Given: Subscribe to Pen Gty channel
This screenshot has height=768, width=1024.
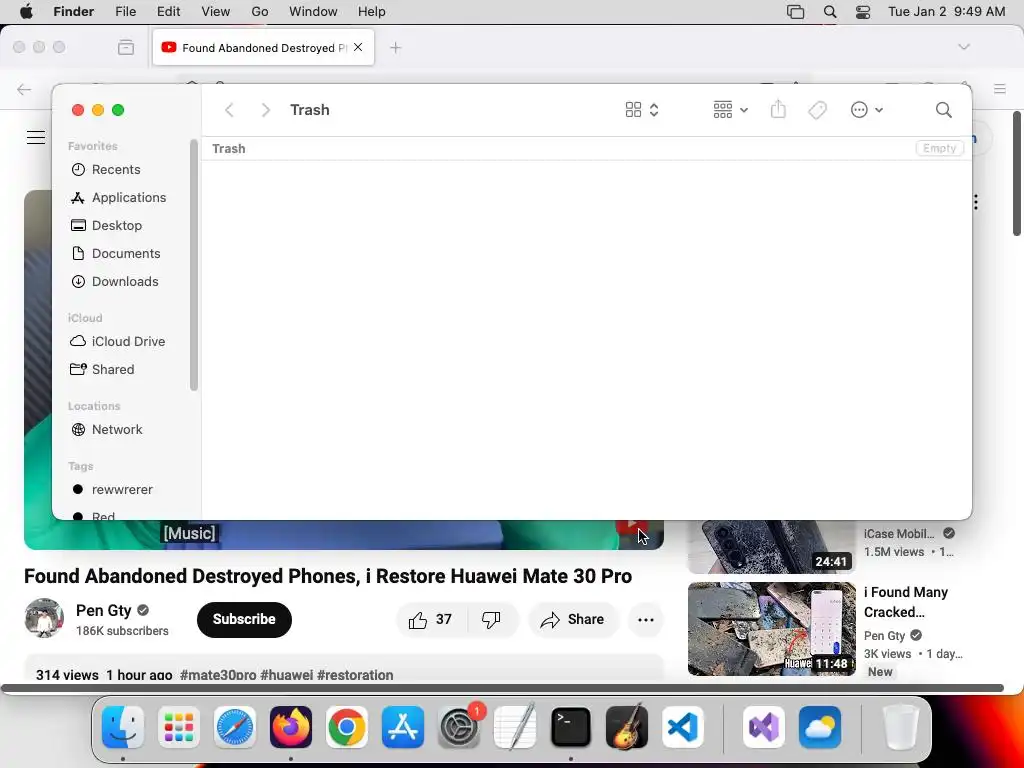Looking at the screenshot, I should click(244, 620).
